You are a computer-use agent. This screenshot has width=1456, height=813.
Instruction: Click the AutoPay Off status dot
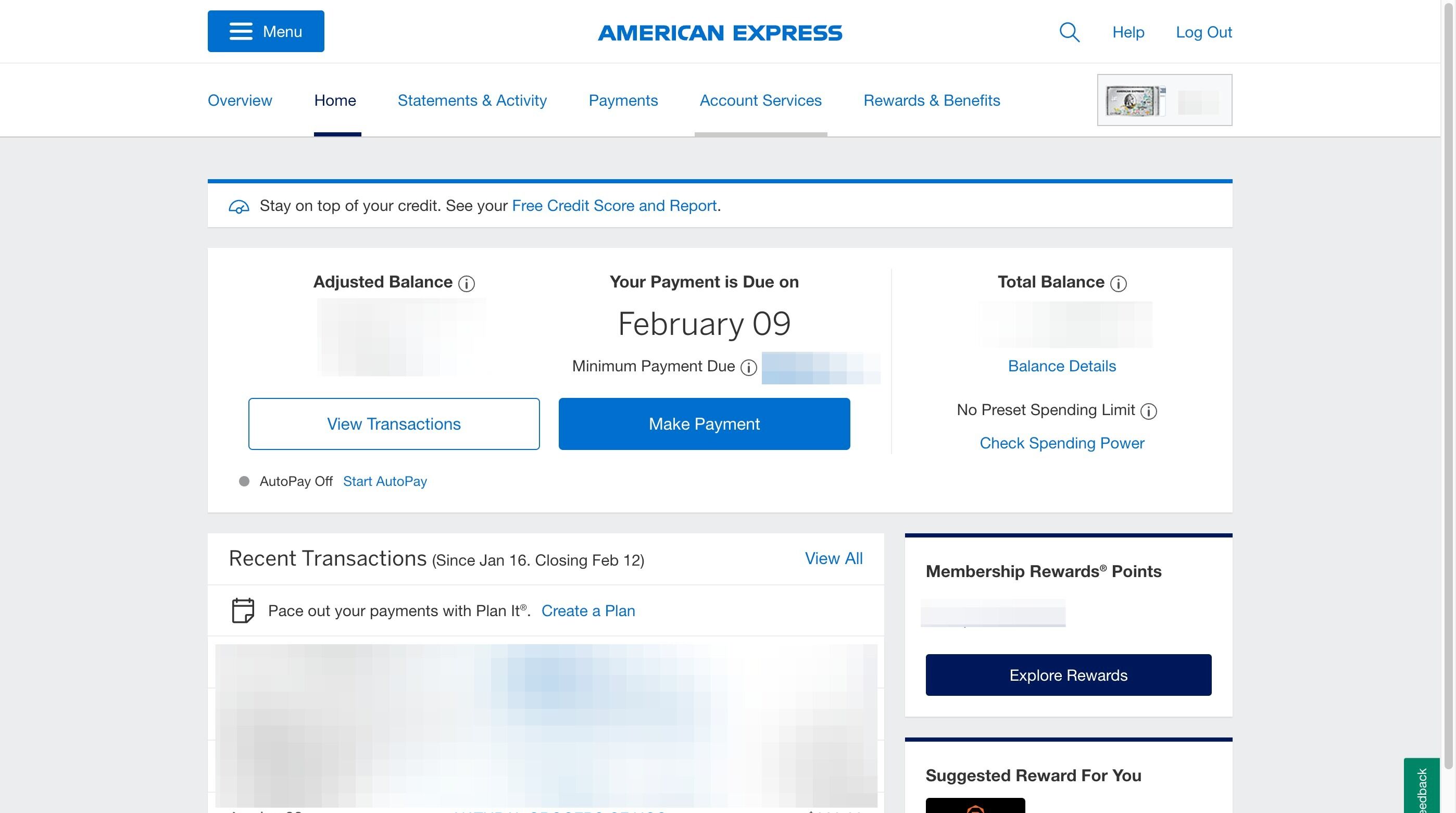pyautogui.click(x=244, y=481)
